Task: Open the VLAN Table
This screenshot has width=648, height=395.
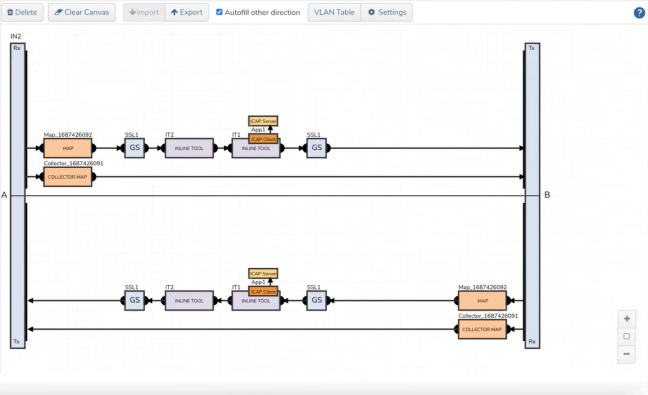Action: (x=334, y=12)
